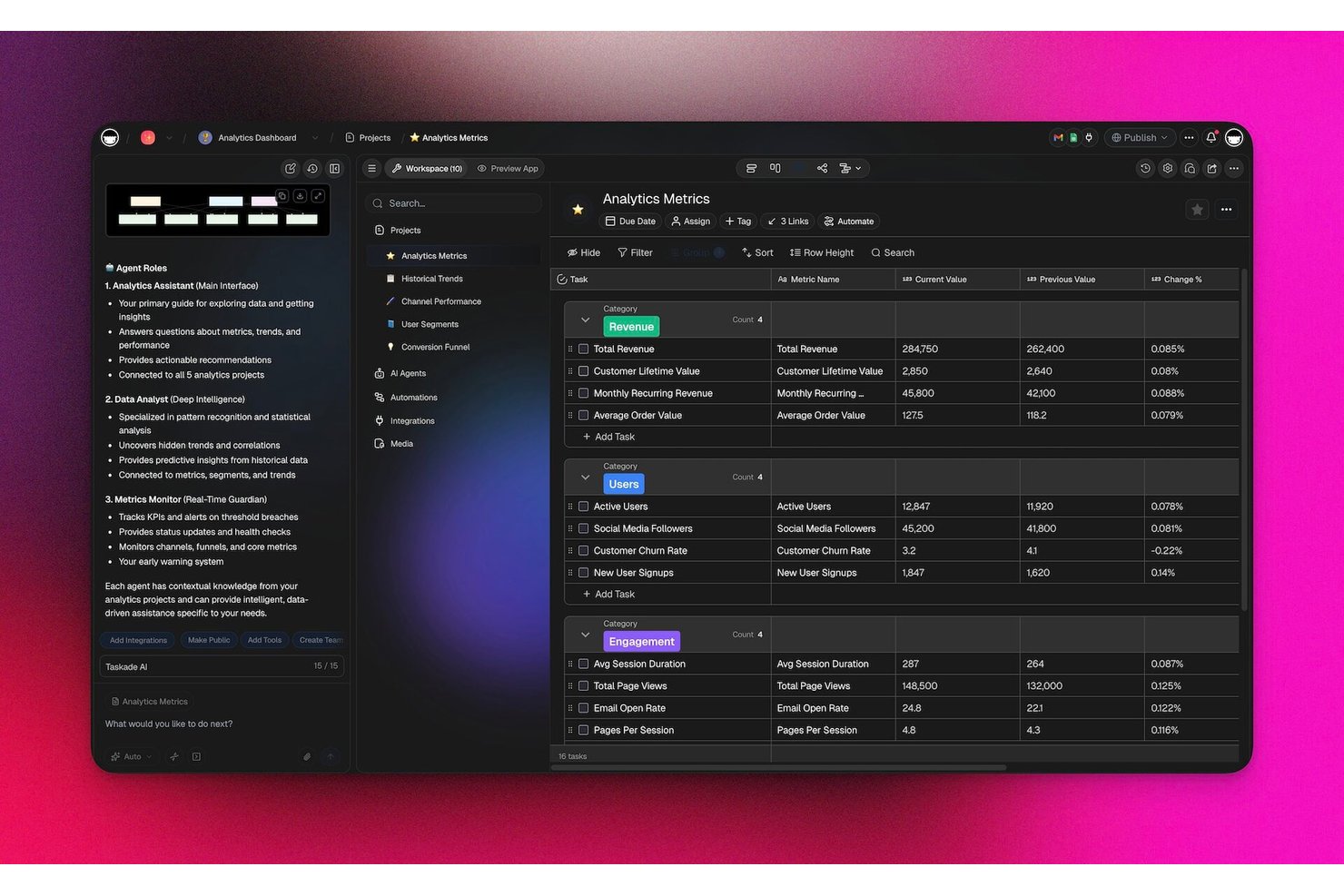Share the project via share icon
1344x896 pixels.
tap(1211, 168)
